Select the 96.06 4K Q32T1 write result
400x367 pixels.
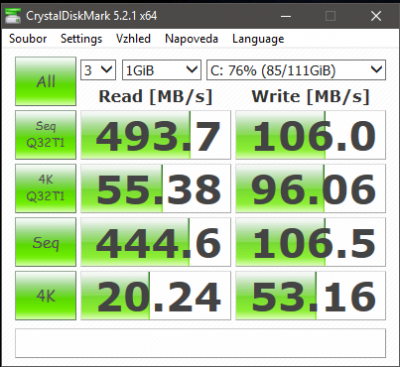[311, 188]
